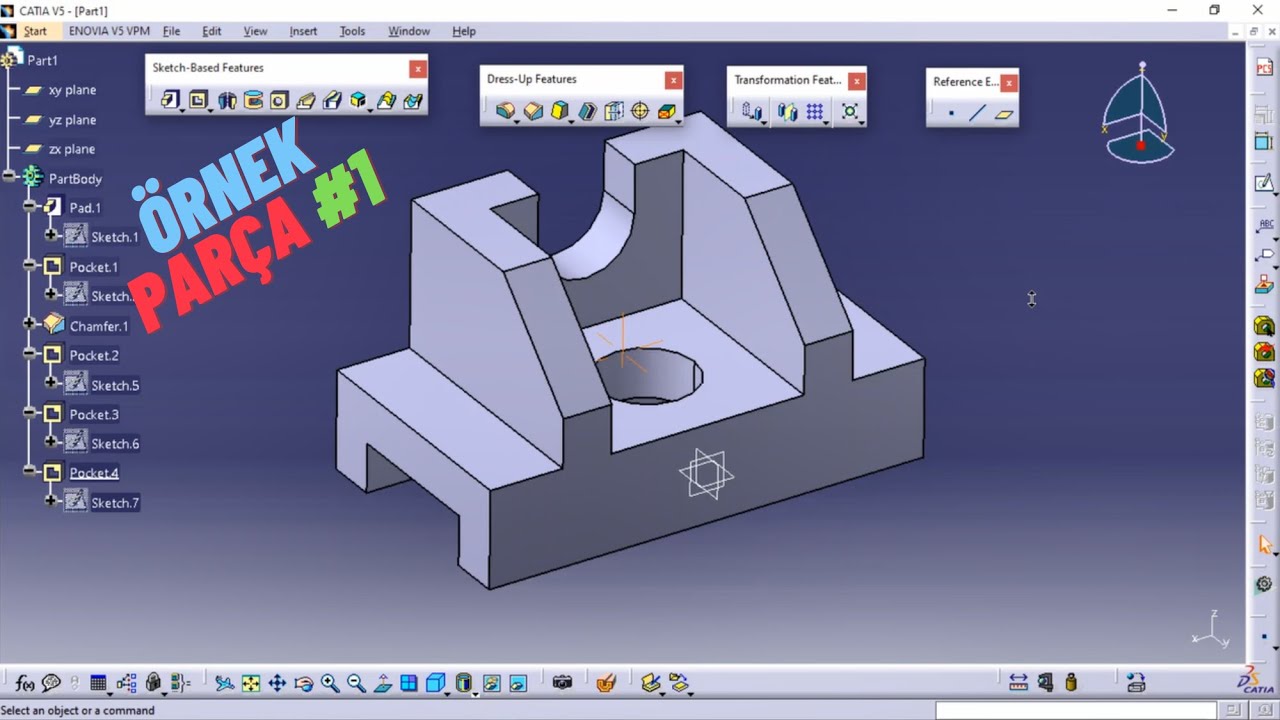Select the Draft Angle tool
Image resolution: width=1280 pixels, height=720 pixels.
point(560,111)
